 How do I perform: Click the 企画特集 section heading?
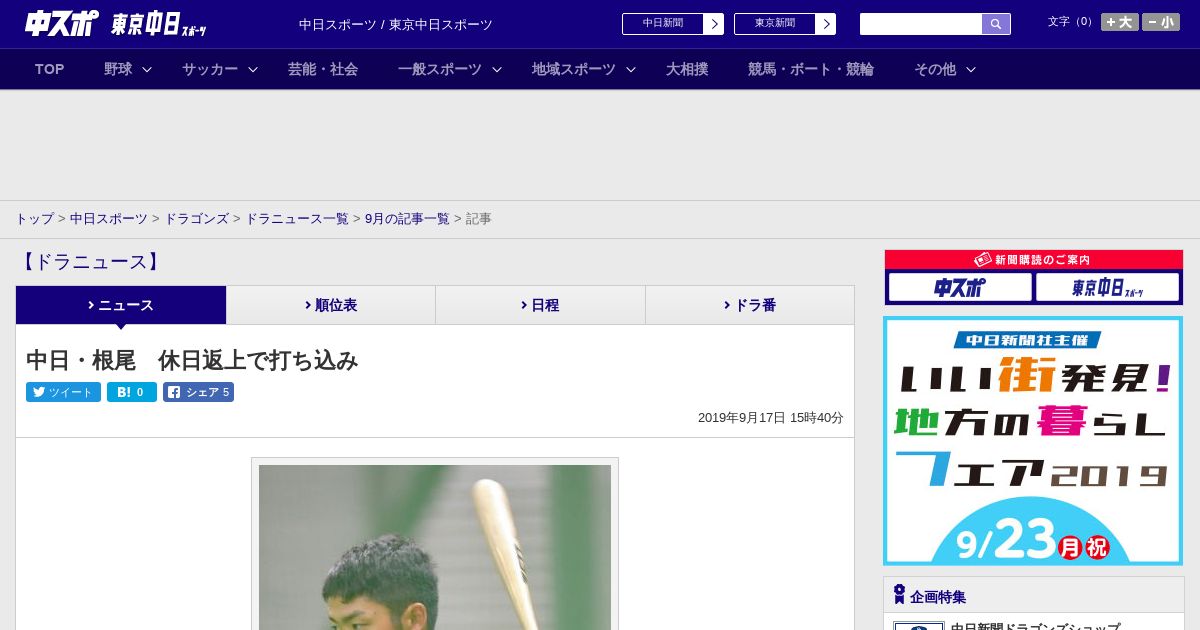[938, 597]
